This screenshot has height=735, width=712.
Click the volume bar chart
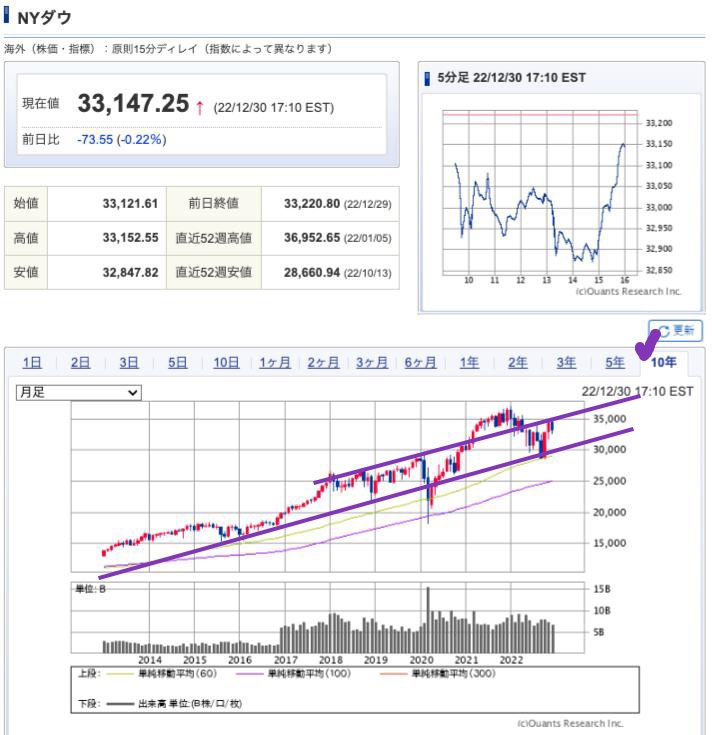327,618
